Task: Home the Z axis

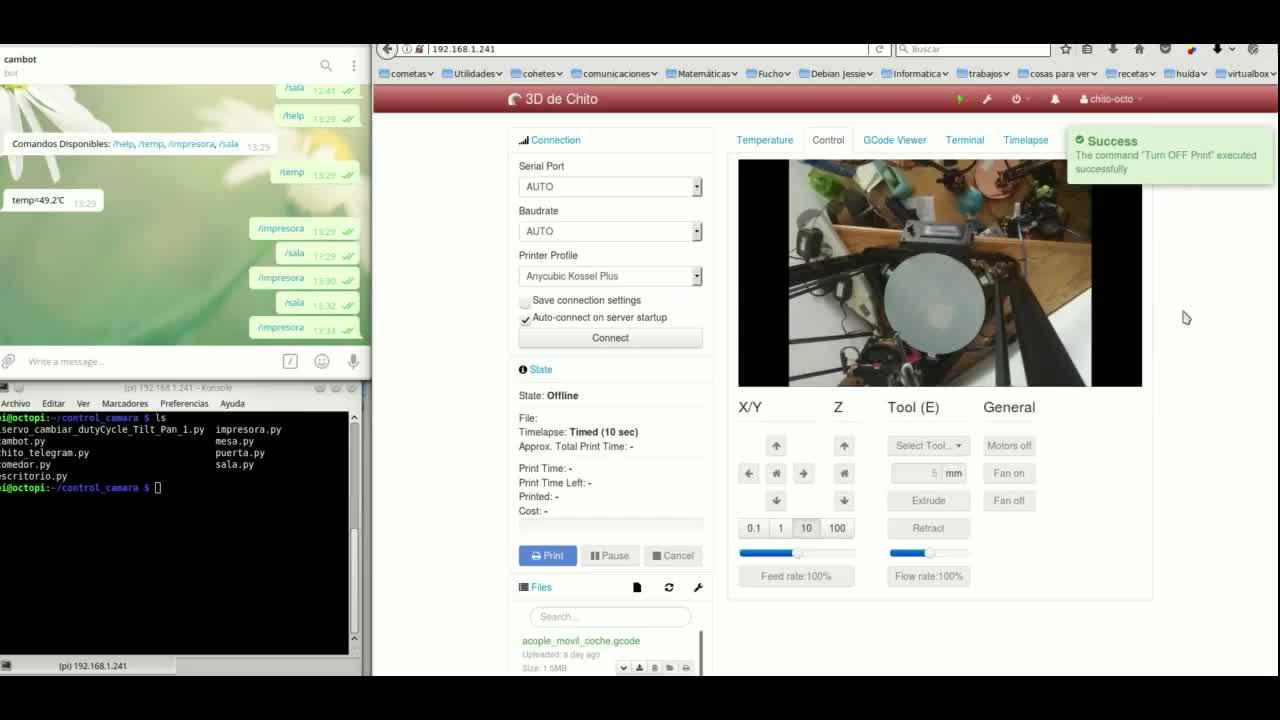Action: 844,473
